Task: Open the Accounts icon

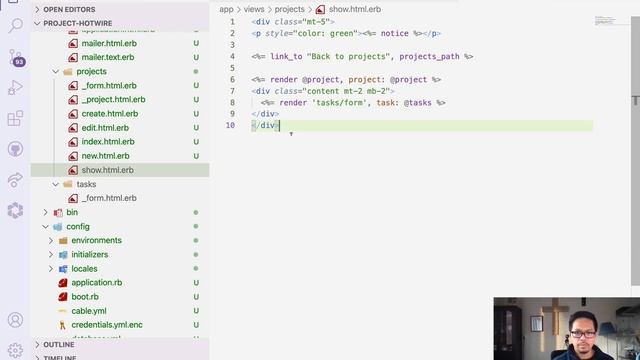Action: click(16, 320)
